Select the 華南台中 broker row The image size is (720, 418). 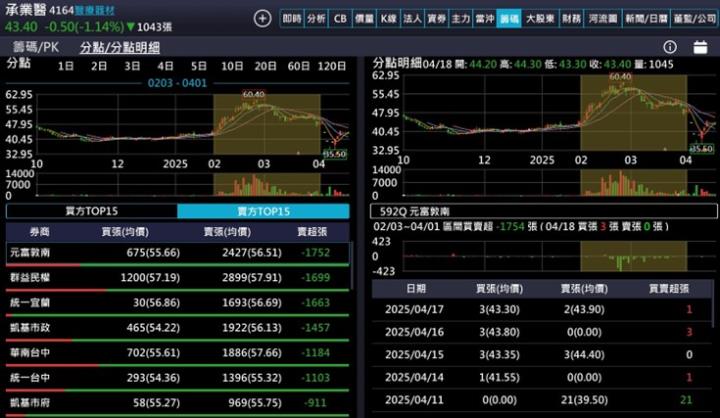click(x=177, y=353)
